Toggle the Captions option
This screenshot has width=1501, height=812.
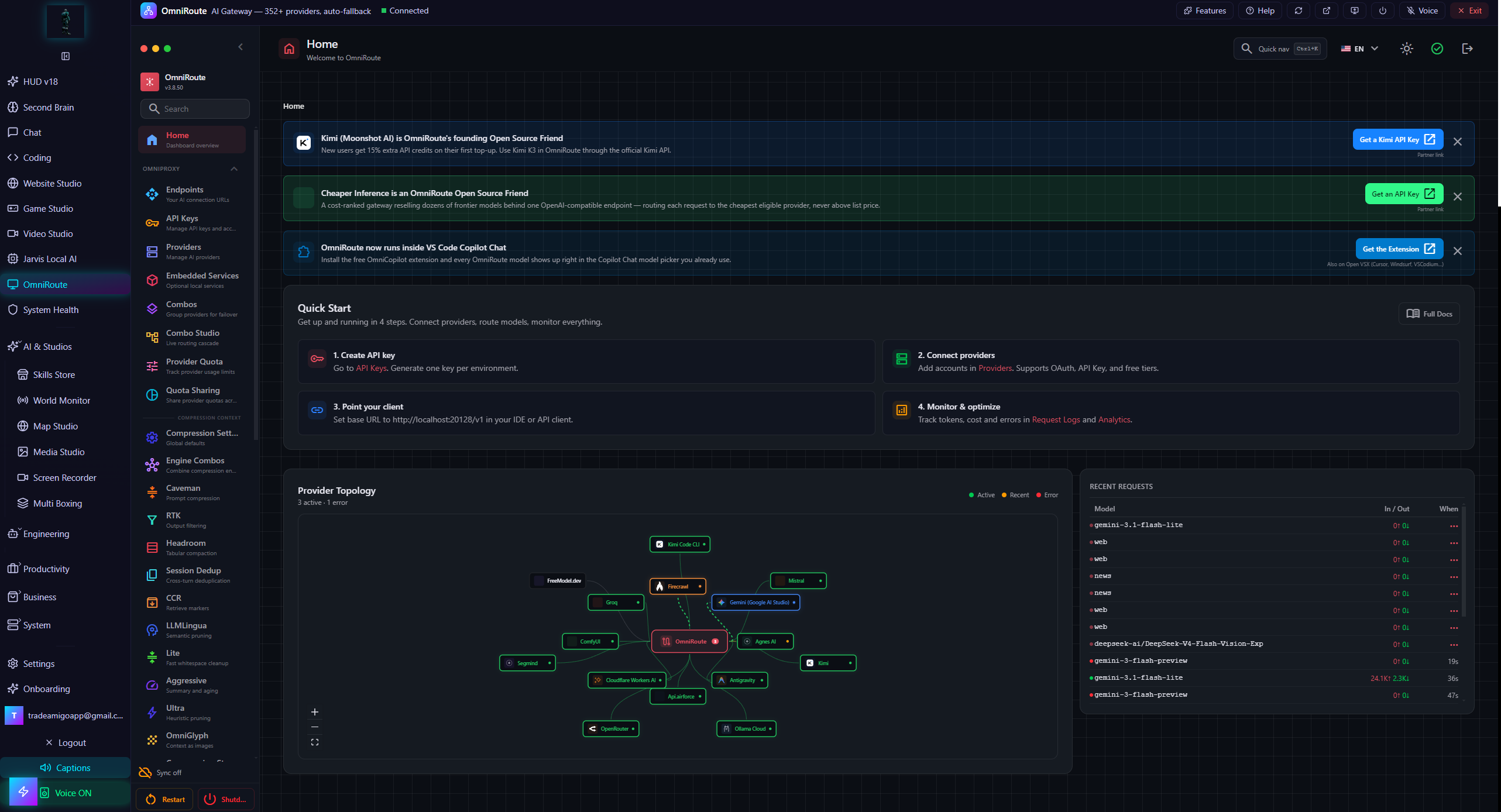point(66,768)
